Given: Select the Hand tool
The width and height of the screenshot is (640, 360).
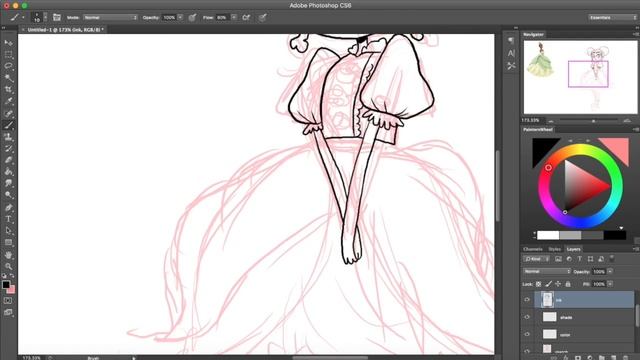Looking at the screenshot, I should (x=8, y=255).
